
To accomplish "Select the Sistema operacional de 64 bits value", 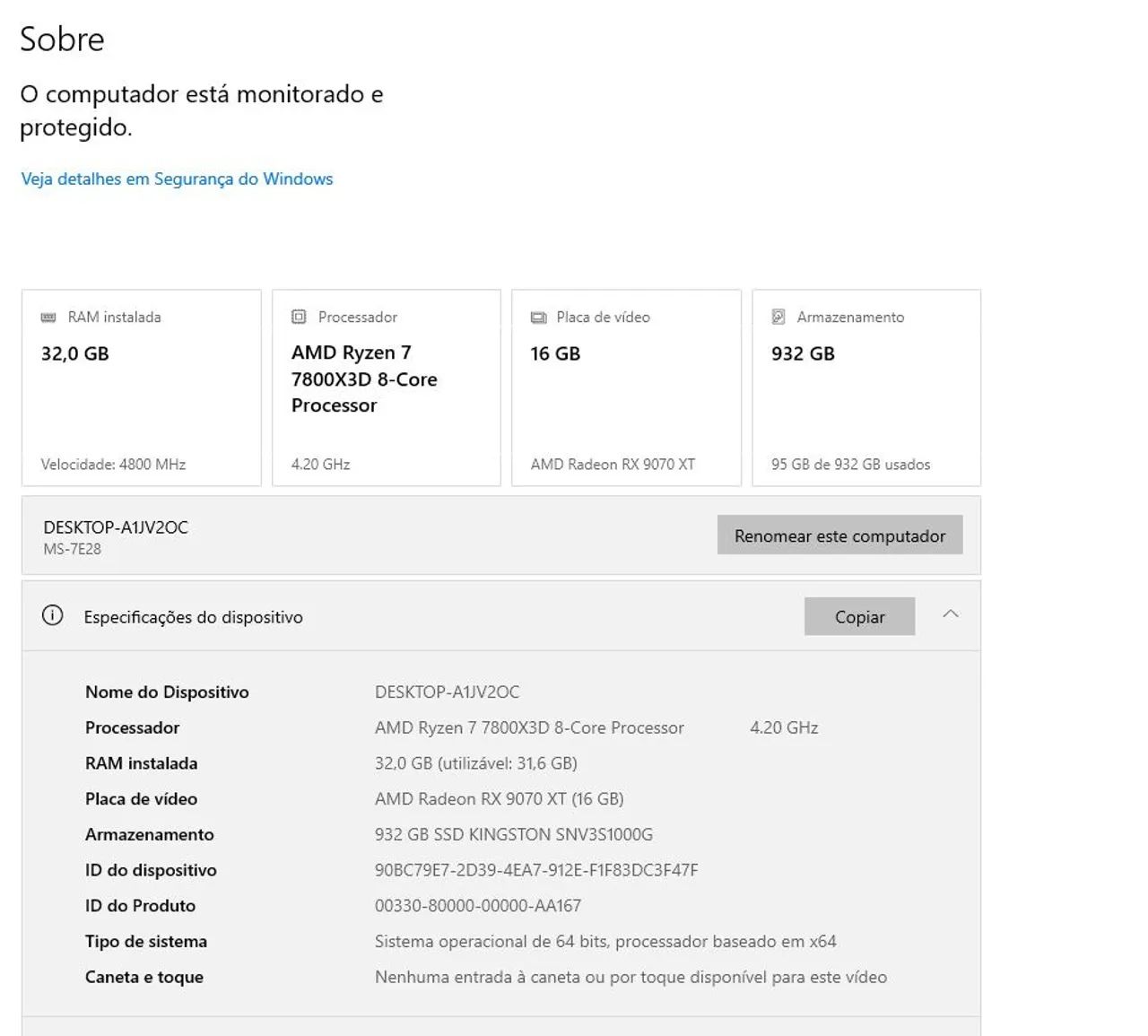I will point(605,941).
